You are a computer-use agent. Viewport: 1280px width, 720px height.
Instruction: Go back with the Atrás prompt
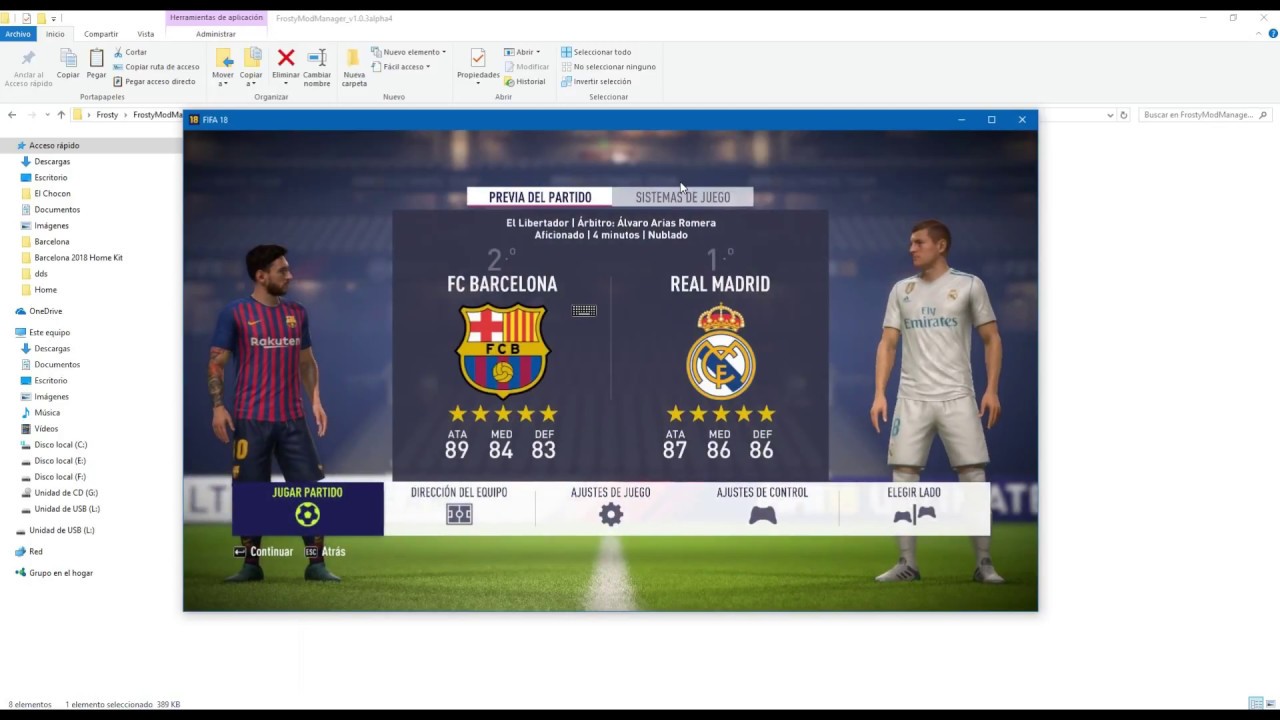325,552
